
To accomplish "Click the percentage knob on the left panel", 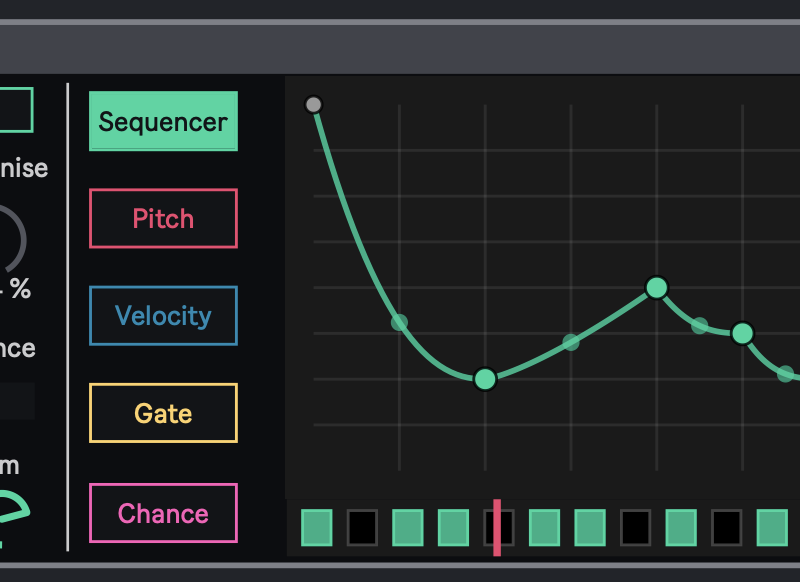I will 8,240.
